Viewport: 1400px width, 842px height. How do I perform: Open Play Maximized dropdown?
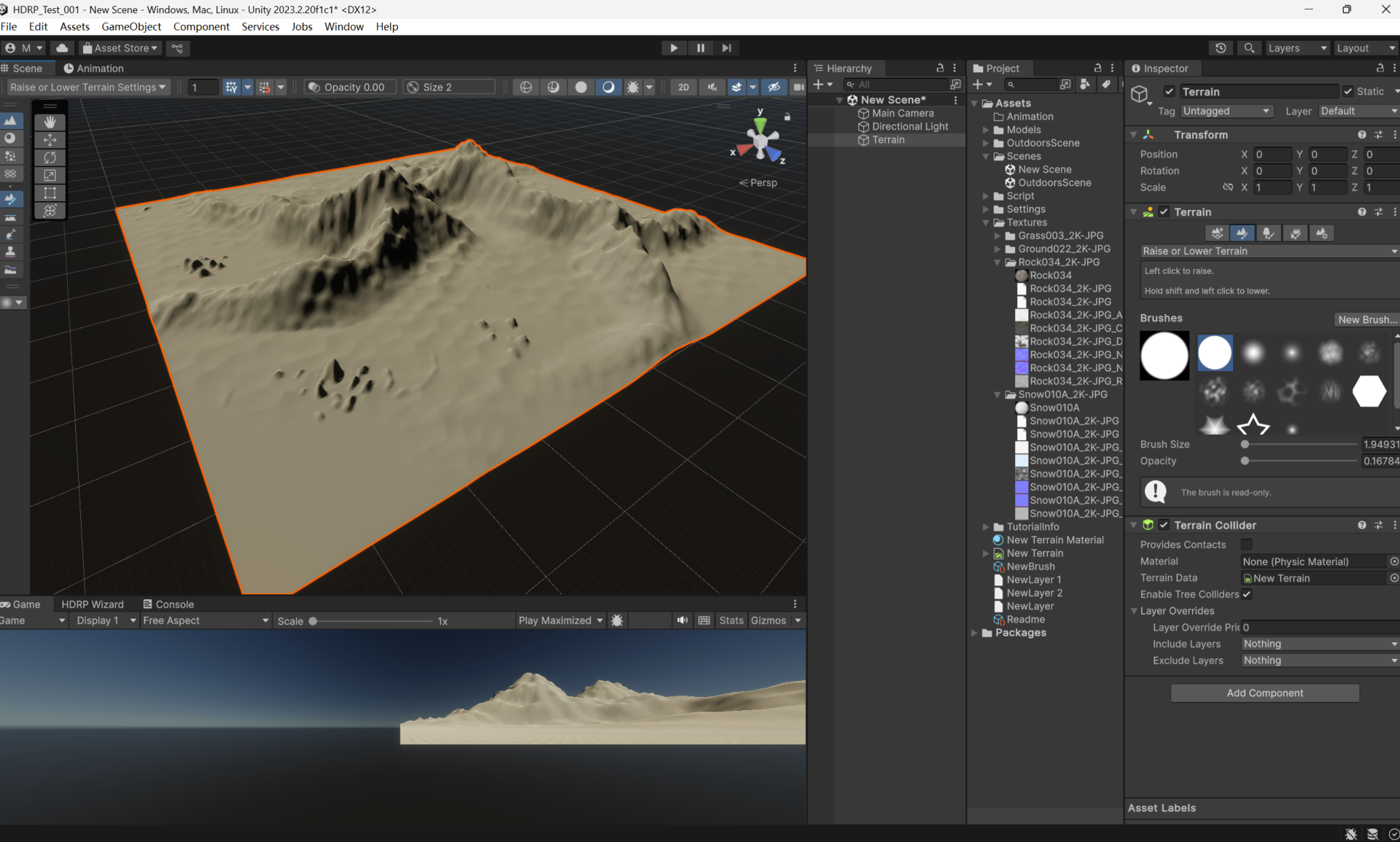click(x=561, y=620)
